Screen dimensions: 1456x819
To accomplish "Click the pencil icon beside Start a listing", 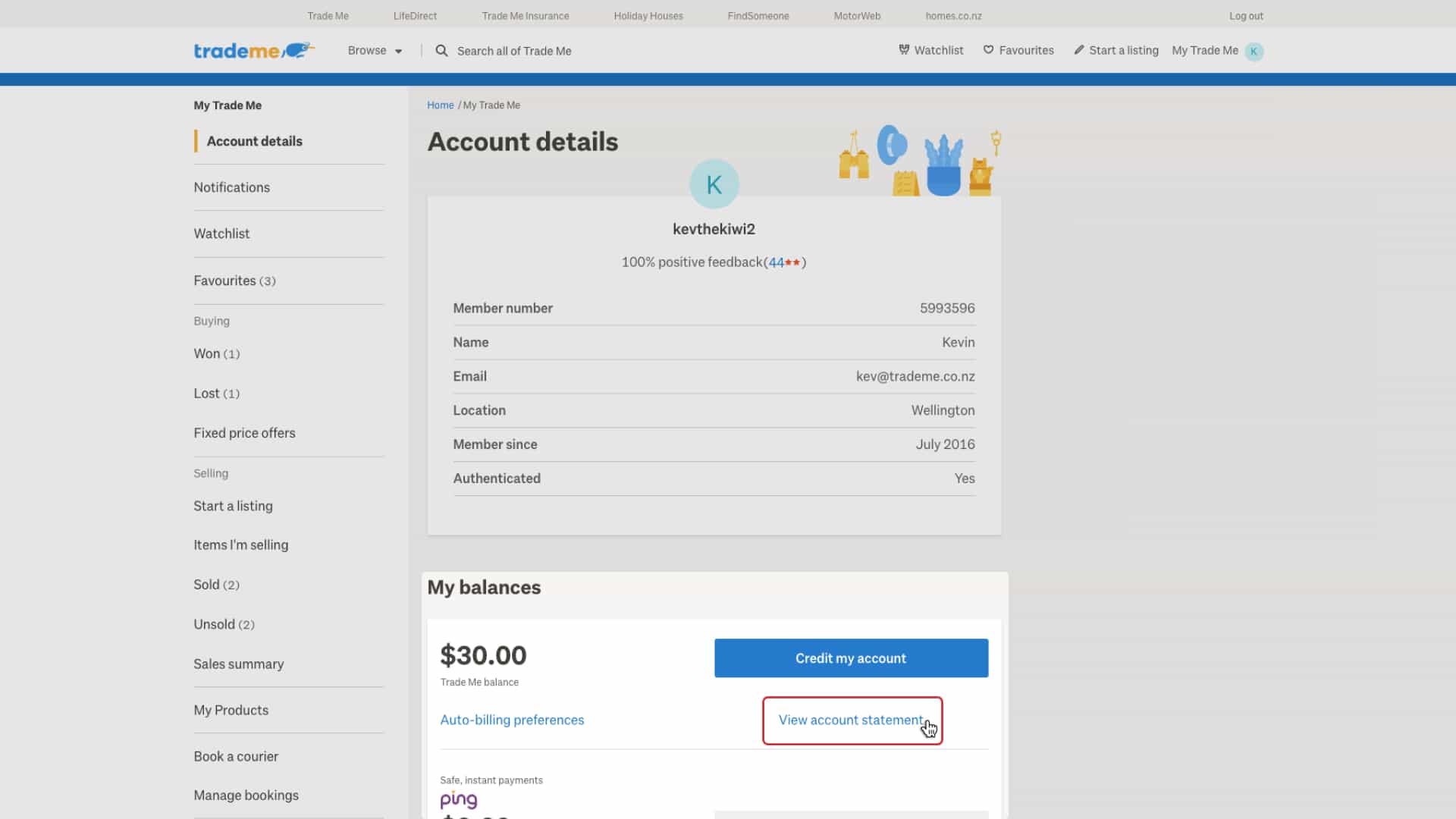I will pos(1078,50).
